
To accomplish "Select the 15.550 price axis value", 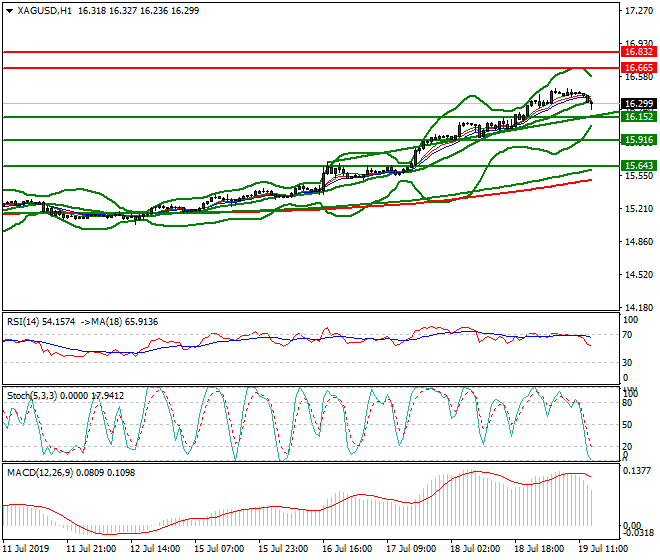I will pyautogui.click(x=639, y=176).
